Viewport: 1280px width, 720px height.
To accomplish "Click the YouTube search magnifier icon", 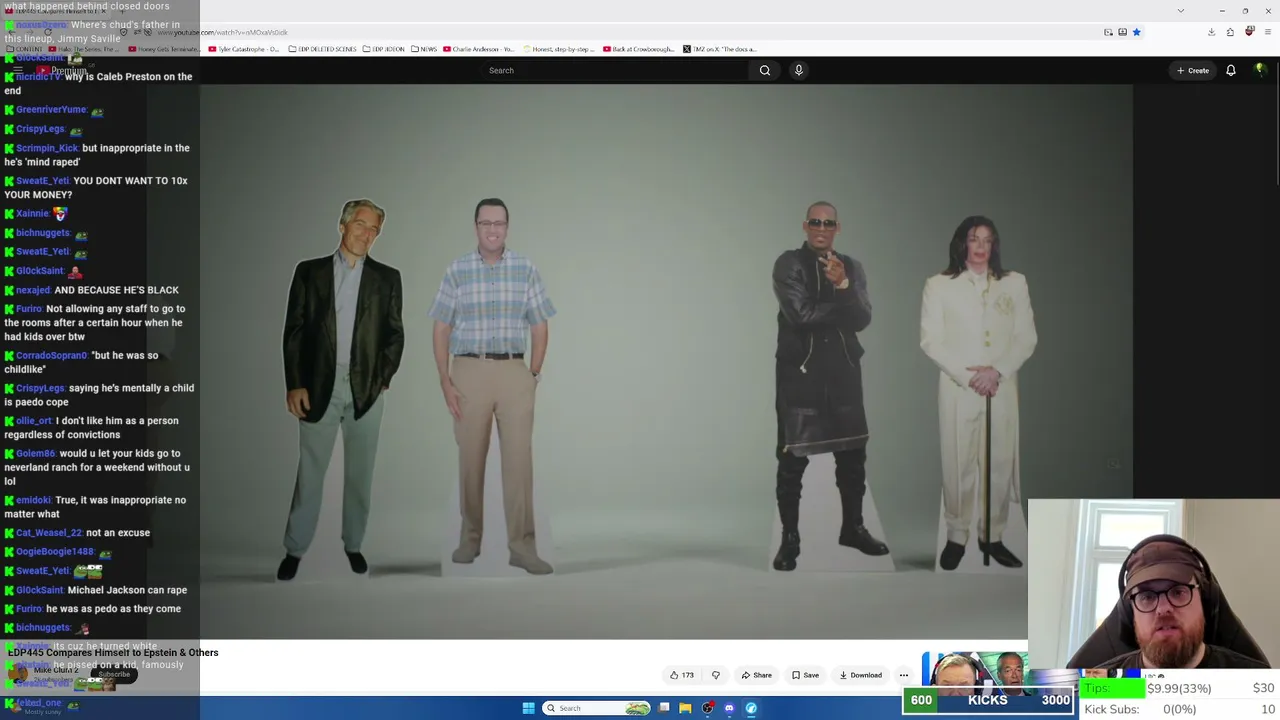I will (765, 70).
